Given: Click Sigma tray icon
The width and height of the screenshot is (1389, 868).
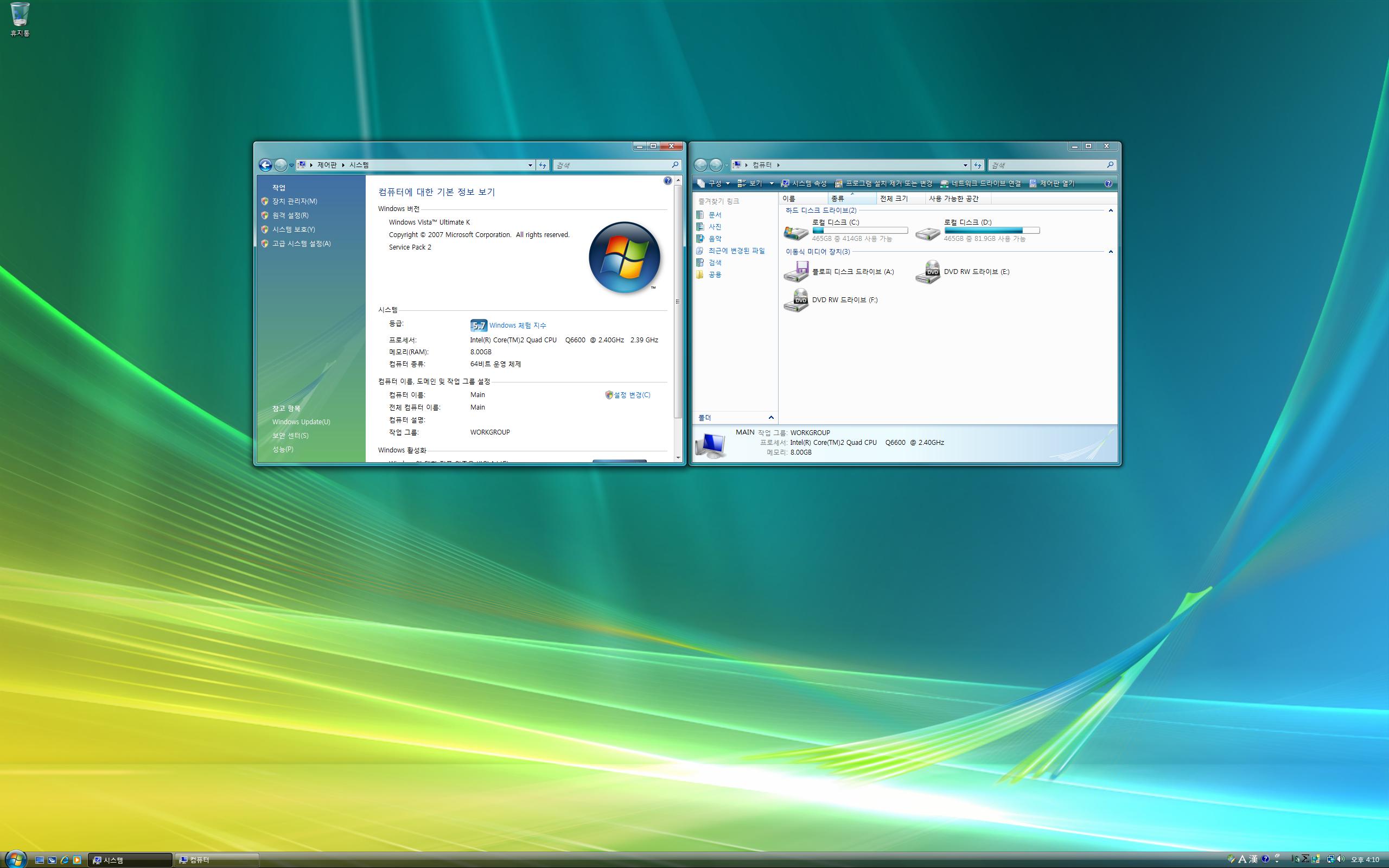Looking at the screenshot, I should 1305,859.
